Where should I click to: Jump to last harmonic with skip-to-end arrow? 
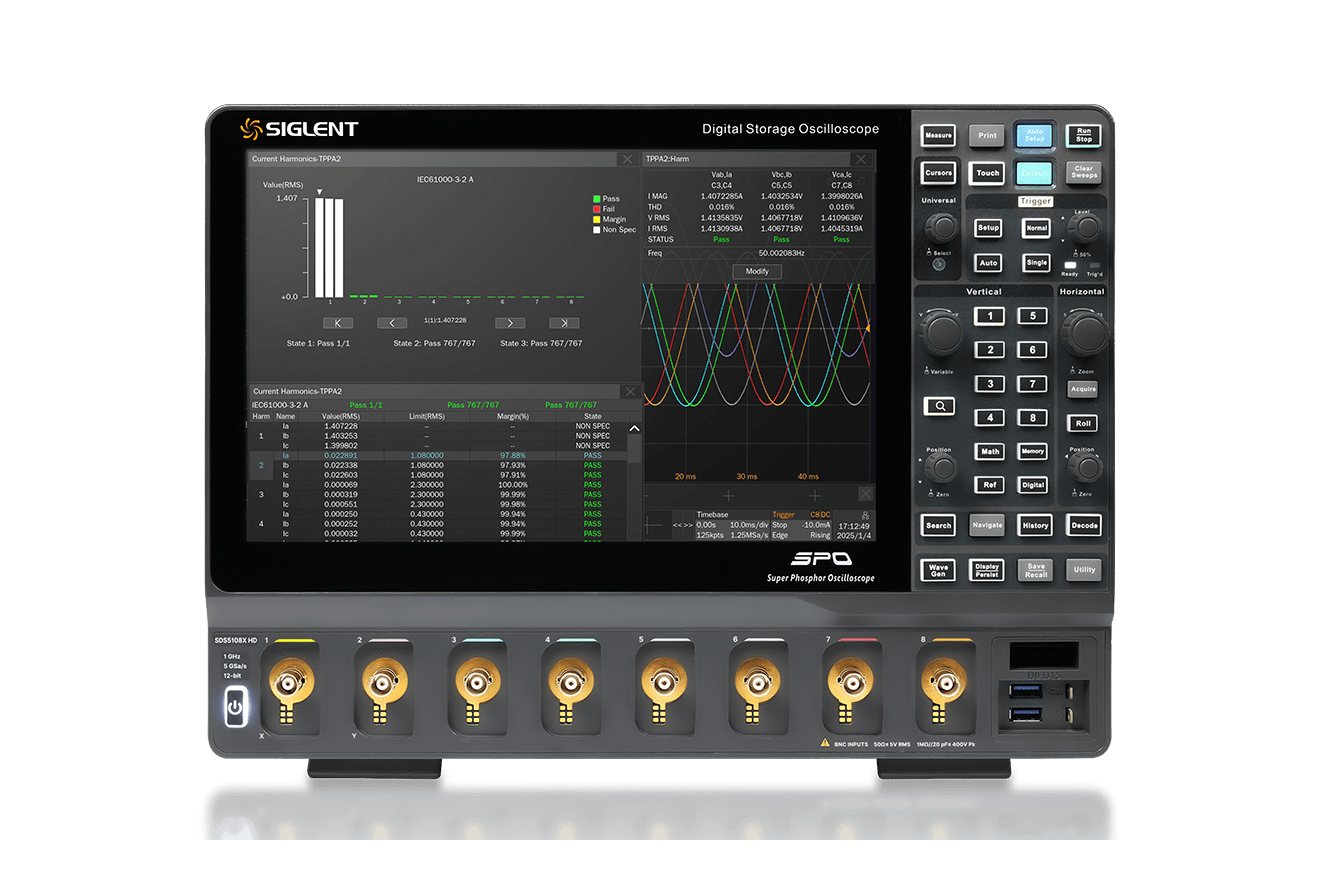pyautogui.click(x=564, y=323)
